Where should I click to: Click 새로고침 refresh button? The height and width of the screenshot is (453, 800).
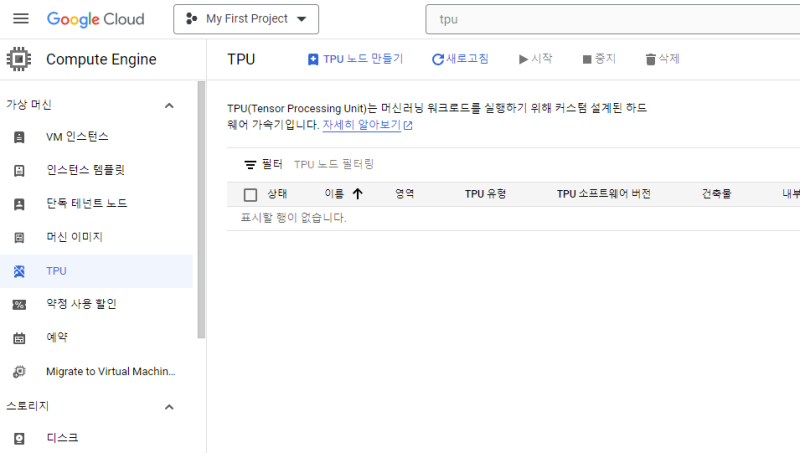(x=460, y=59)
